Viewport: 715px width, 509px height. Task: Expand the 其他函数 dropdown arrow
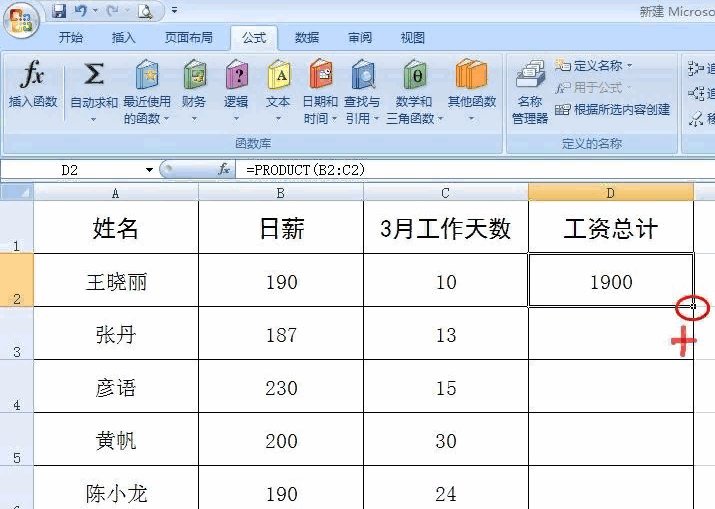(471, 119)
